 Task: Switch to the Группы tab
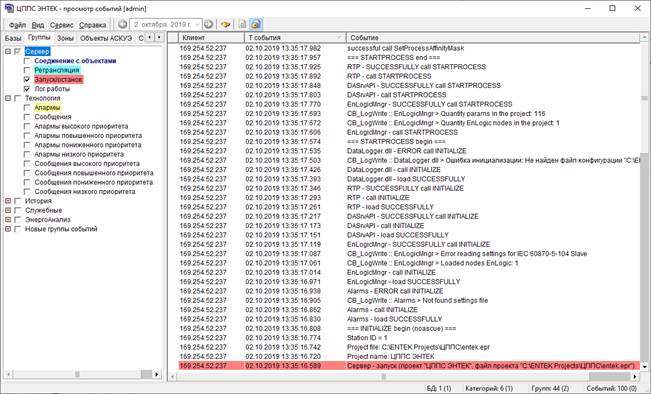(39, 37)
